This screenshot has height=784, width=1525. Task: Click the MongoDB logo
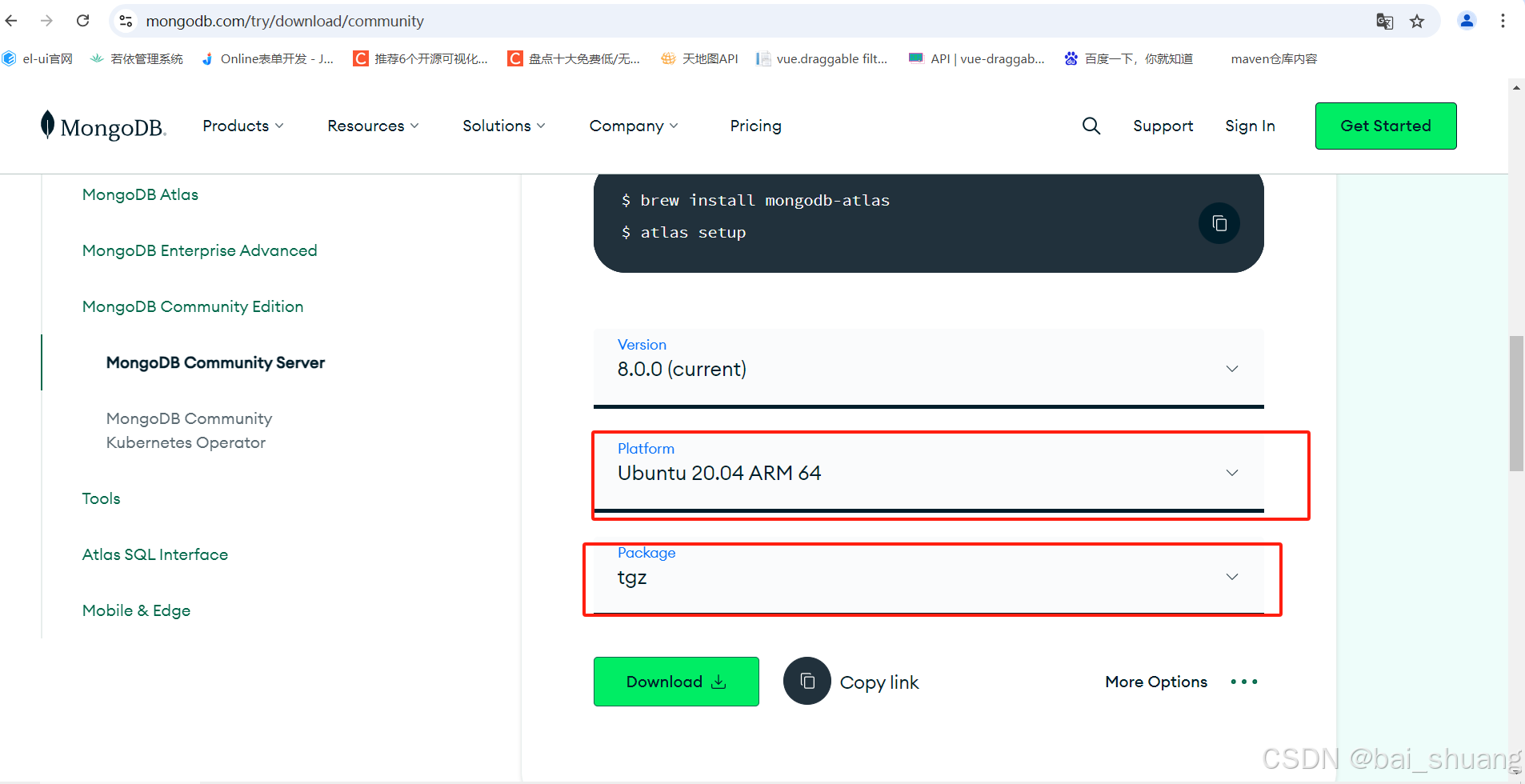click(x=103, y=126)
